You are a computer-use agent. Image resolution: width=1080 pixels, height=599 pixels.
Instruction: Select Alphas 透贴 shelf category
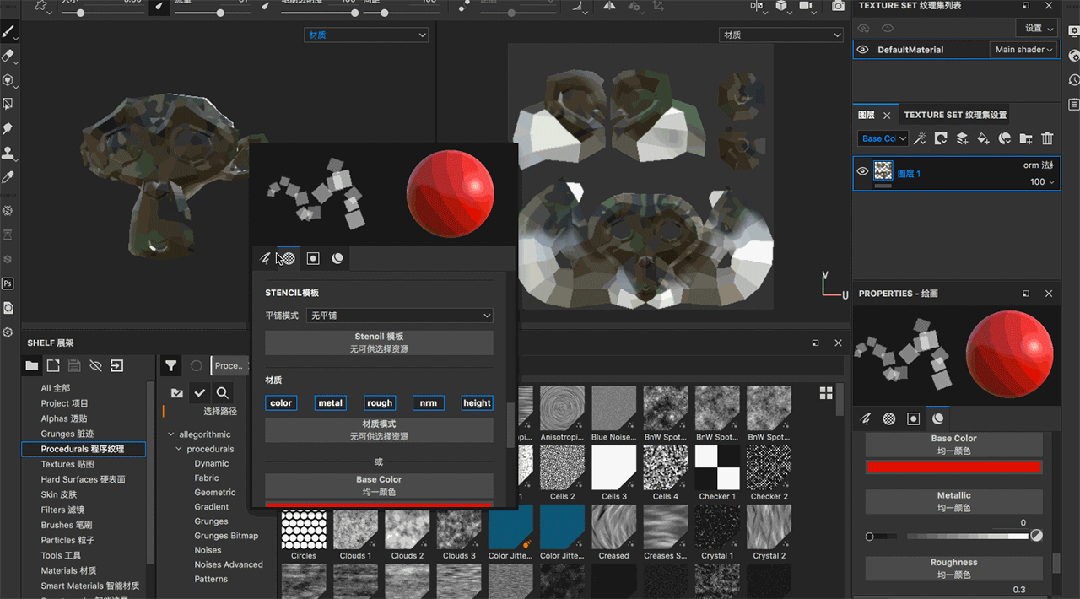click(64, 419)
